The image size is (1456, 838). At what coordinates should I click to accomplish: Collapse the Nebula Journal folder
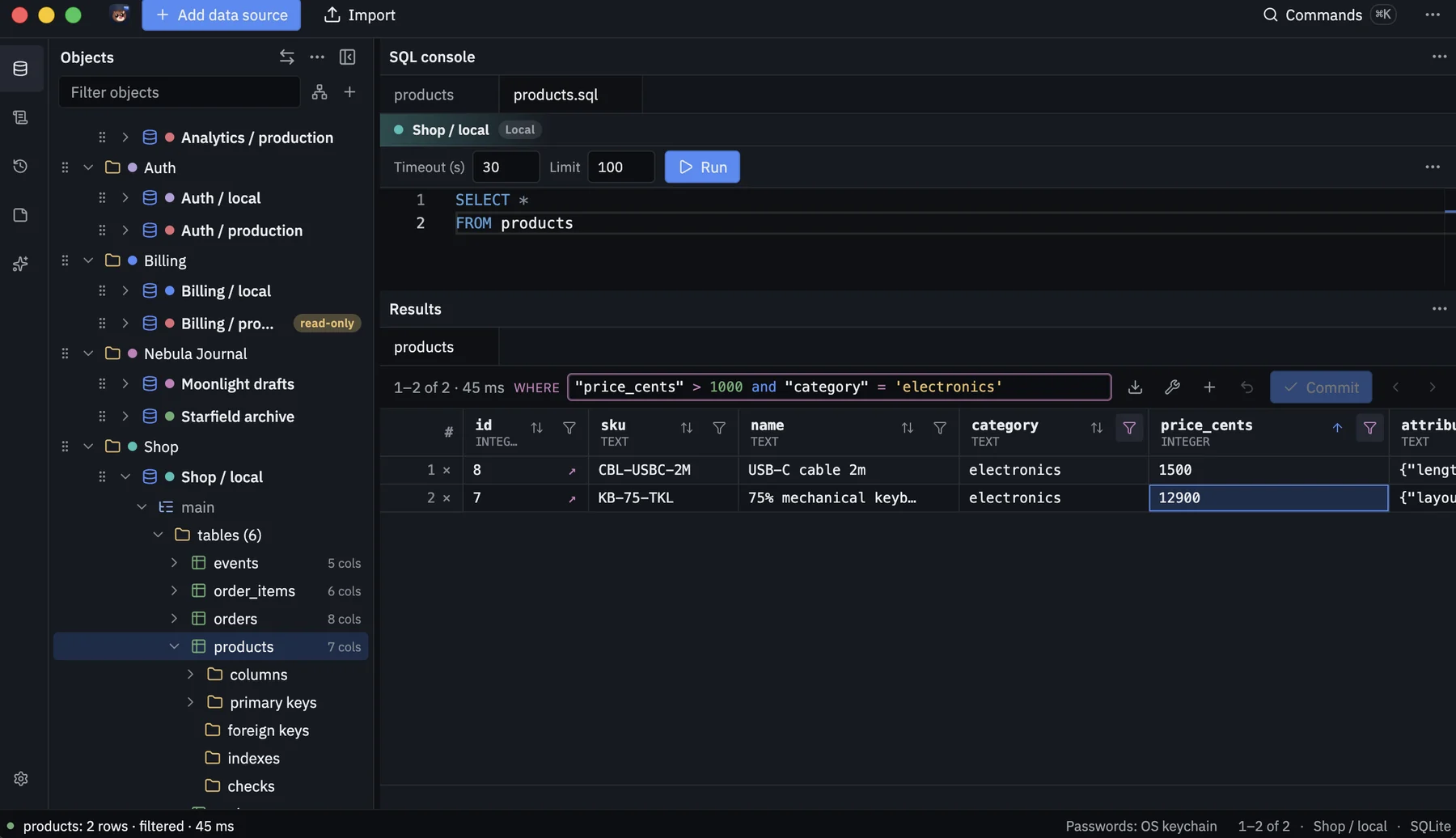(88, 353)
